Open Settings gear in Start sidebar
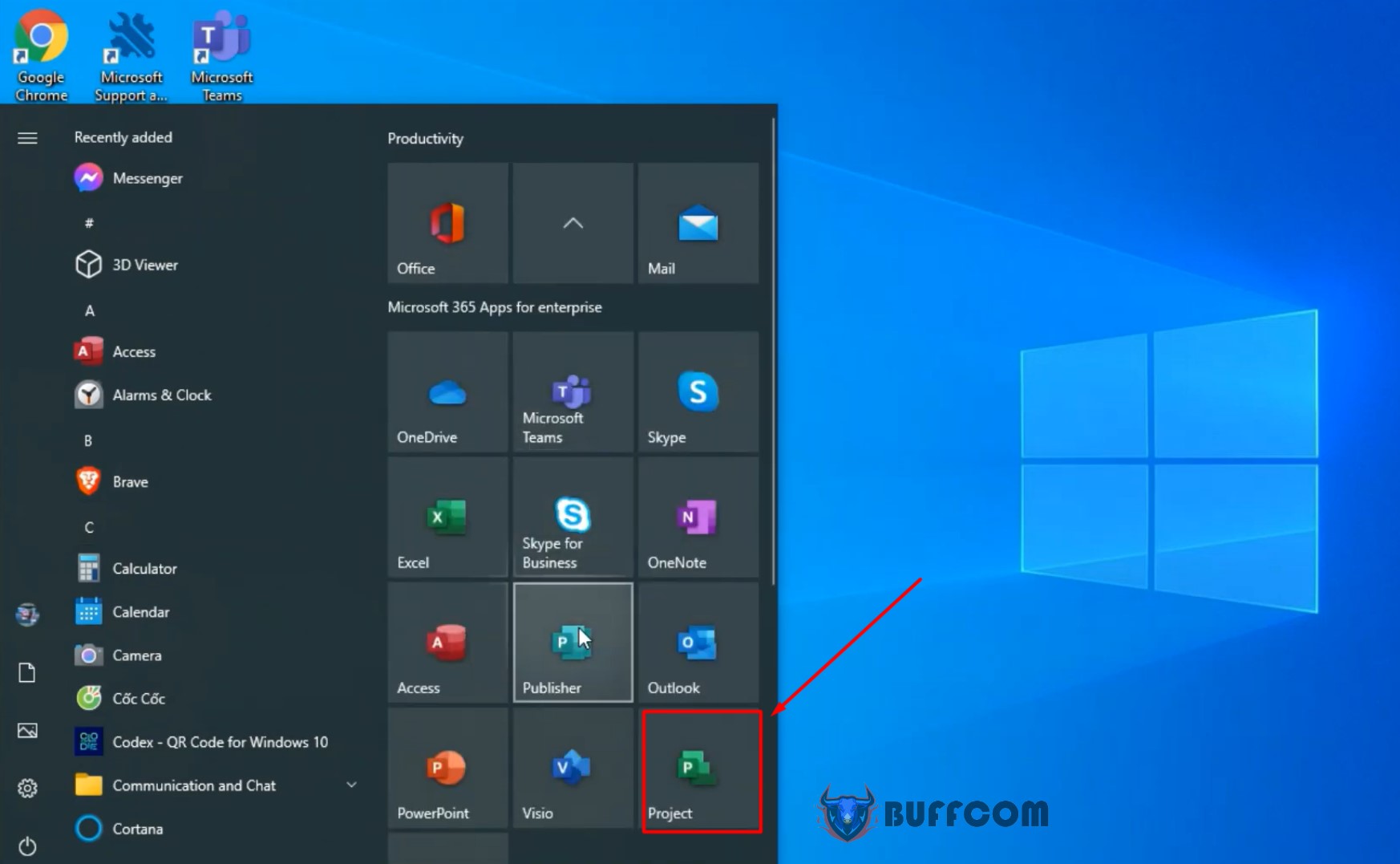Viewport: 1400px width, 864px height. (27, 788)
